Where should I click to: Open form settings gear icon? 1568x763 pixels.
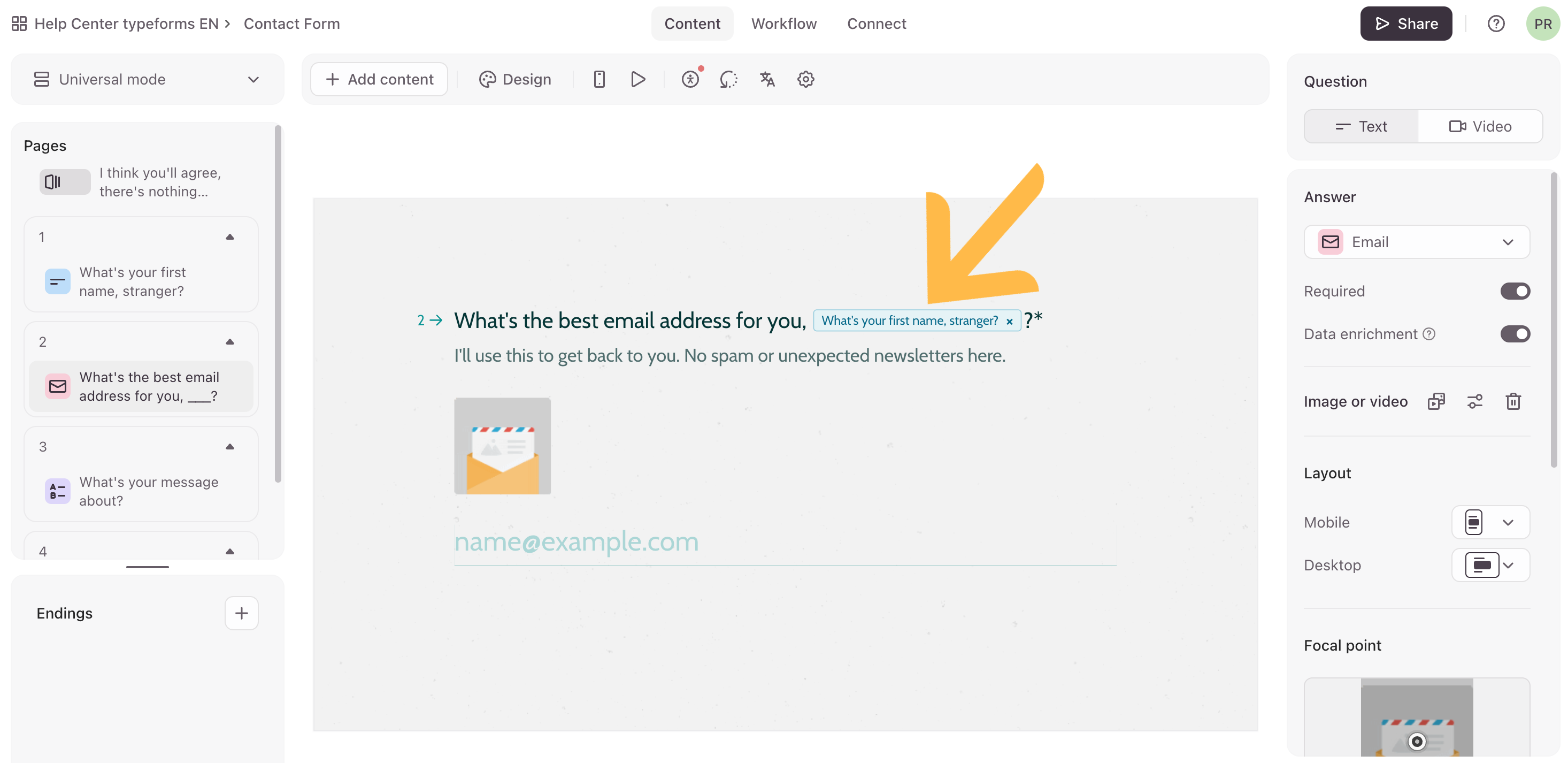805,79
